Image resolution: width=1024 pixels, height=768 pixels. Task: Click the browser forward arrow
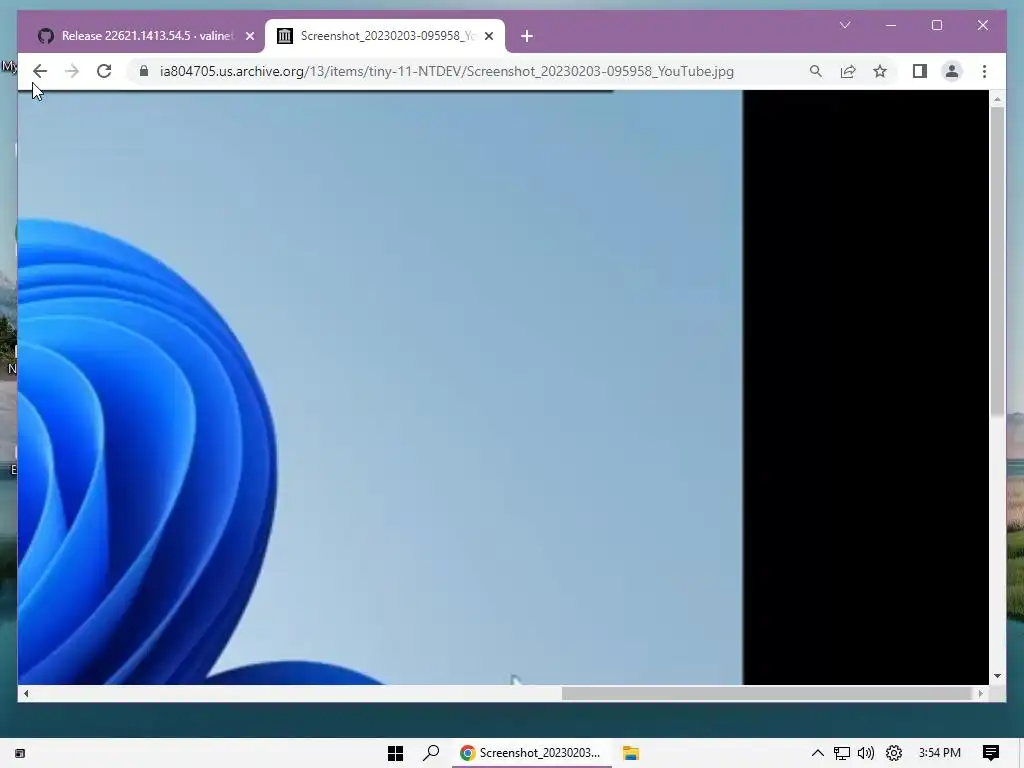tap(72, 71)
